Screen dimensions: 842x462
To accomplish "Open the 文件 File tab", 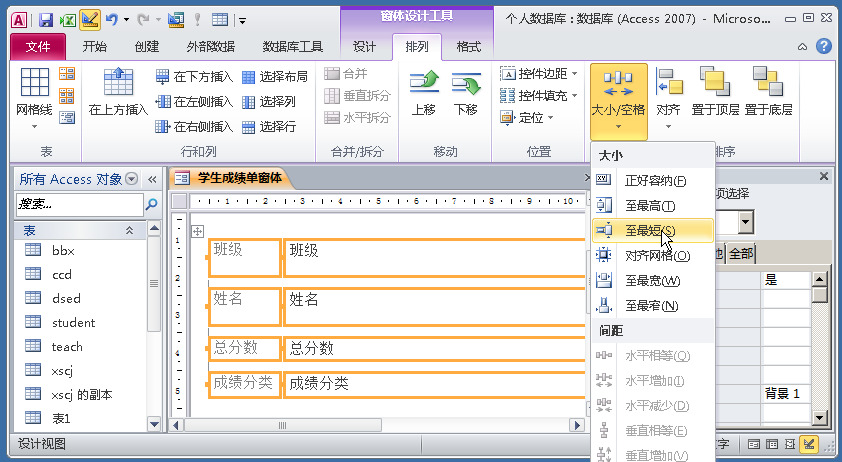I will tap(38, 47).
